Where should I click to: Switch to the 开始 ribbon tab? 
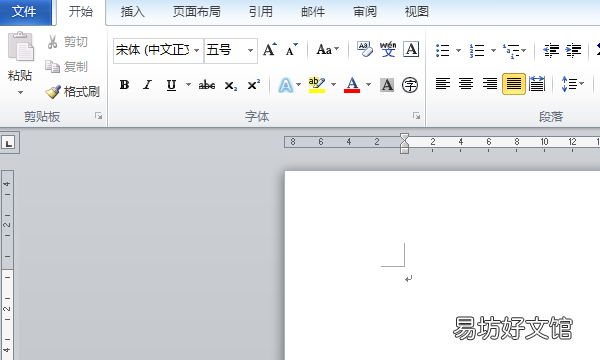tap(81, 11)
